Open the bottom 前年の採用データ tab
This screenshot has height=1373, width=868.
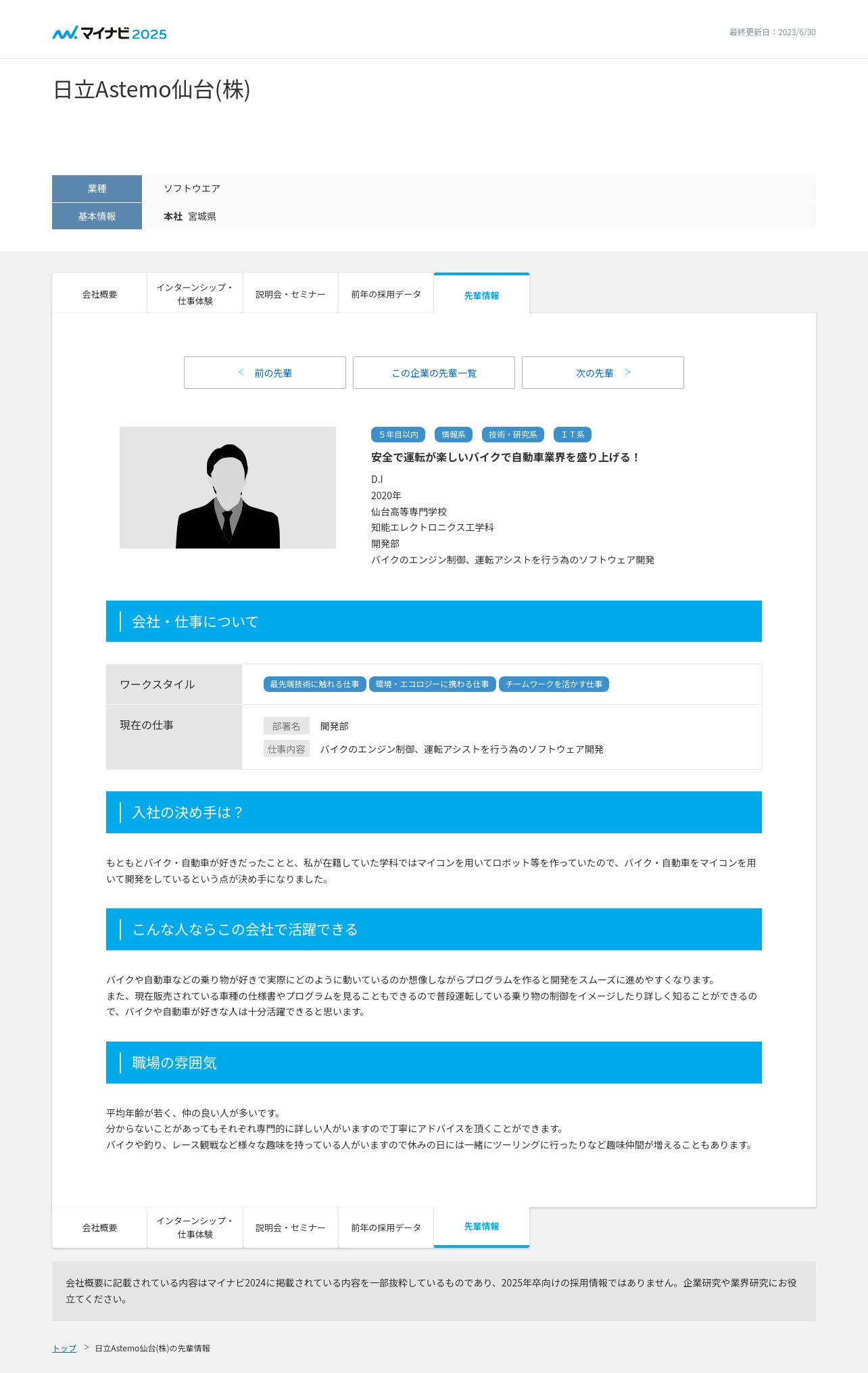[x=386, y=1228]
